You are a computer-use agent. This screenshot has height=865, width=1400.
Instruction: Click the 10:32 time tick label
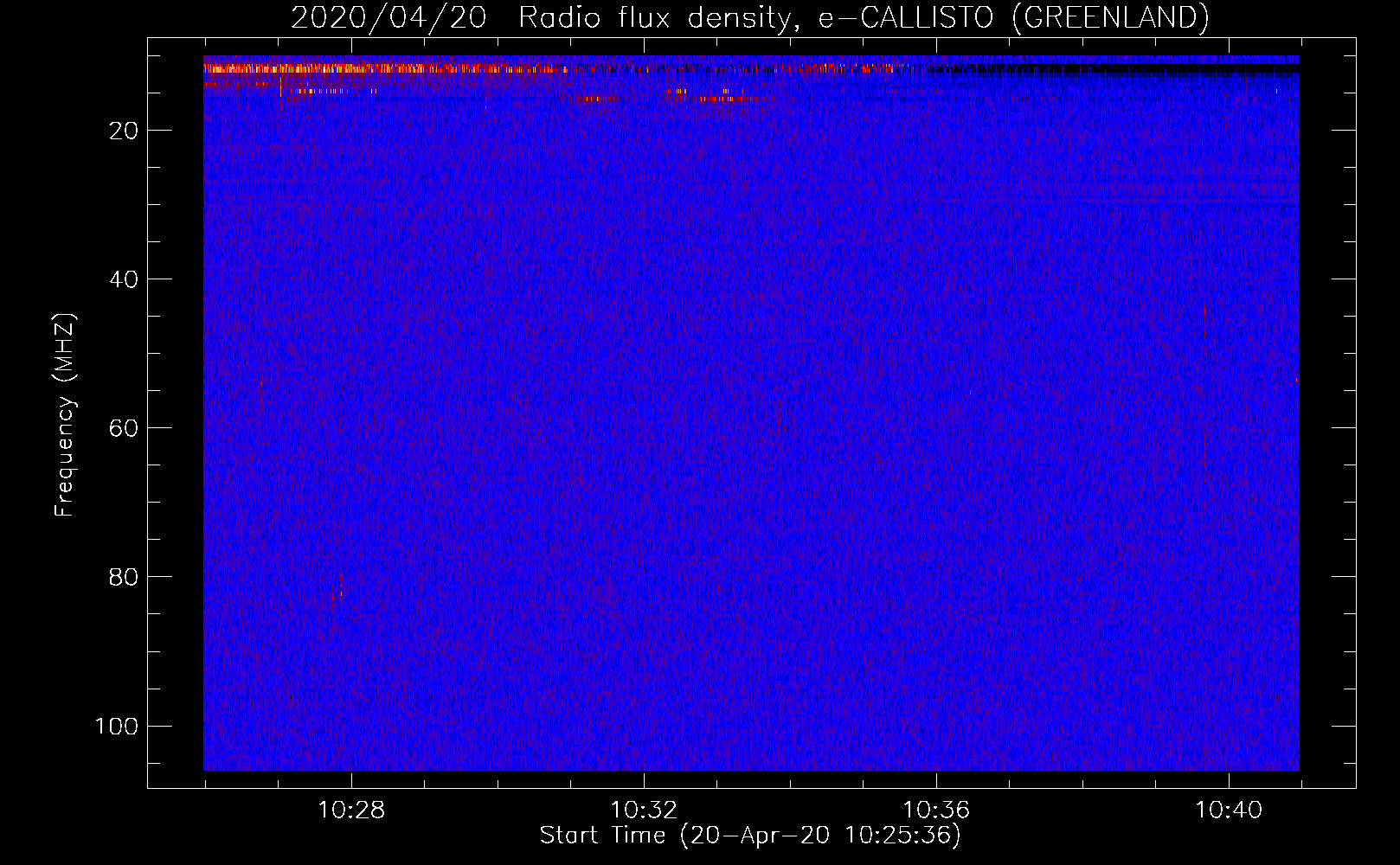(644, 811)
